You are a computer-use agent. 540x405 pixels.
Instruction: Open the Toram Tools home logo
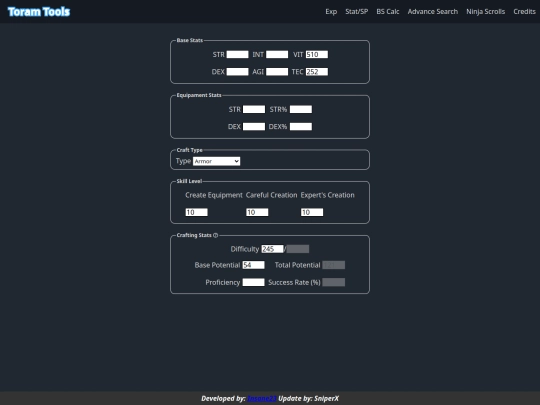[x=39, y=12]
